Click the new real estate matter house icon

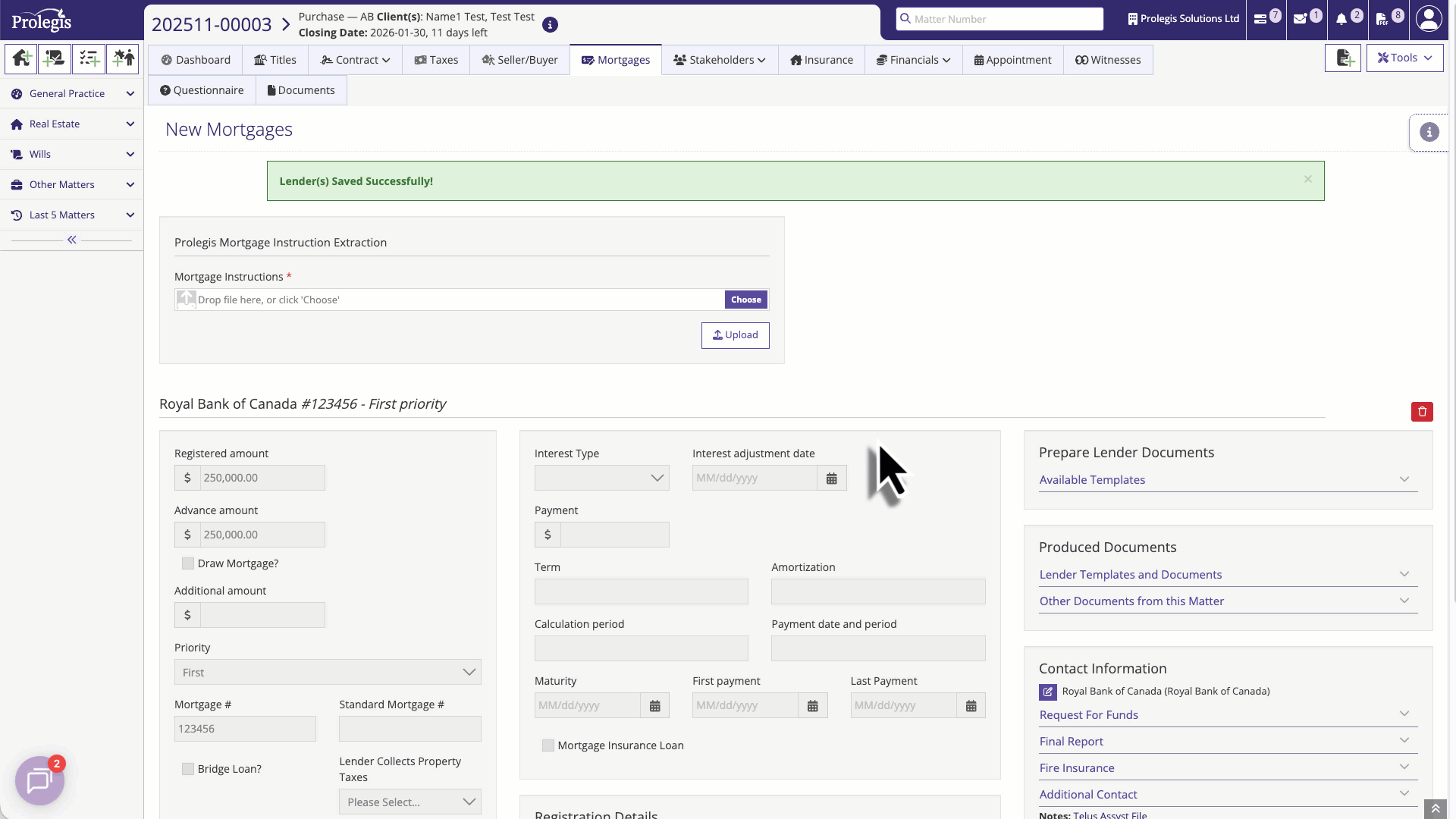coord(21,58)
